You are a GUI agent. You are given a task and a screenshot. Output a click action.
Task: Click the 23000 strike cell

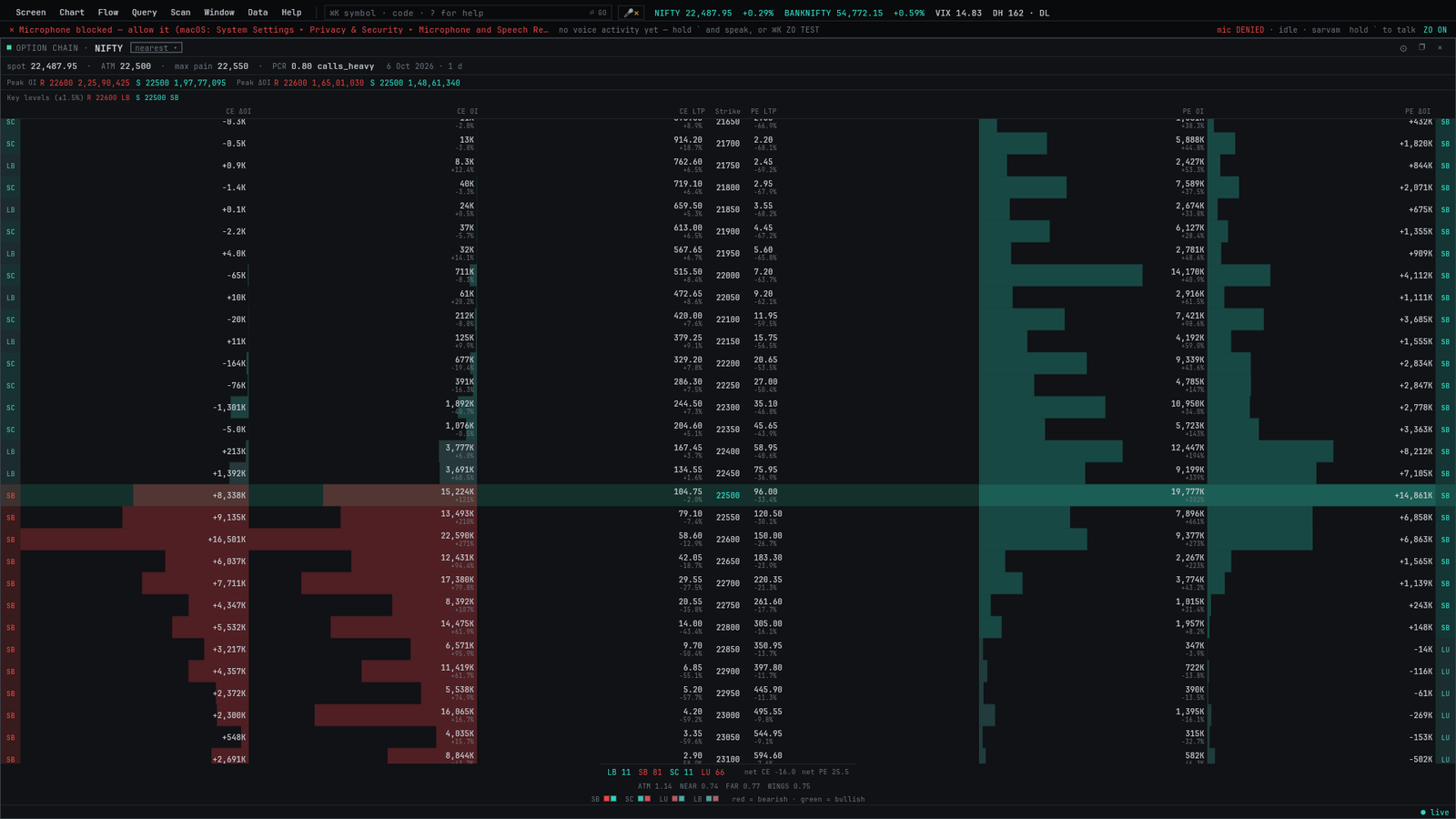coord(727,716)
